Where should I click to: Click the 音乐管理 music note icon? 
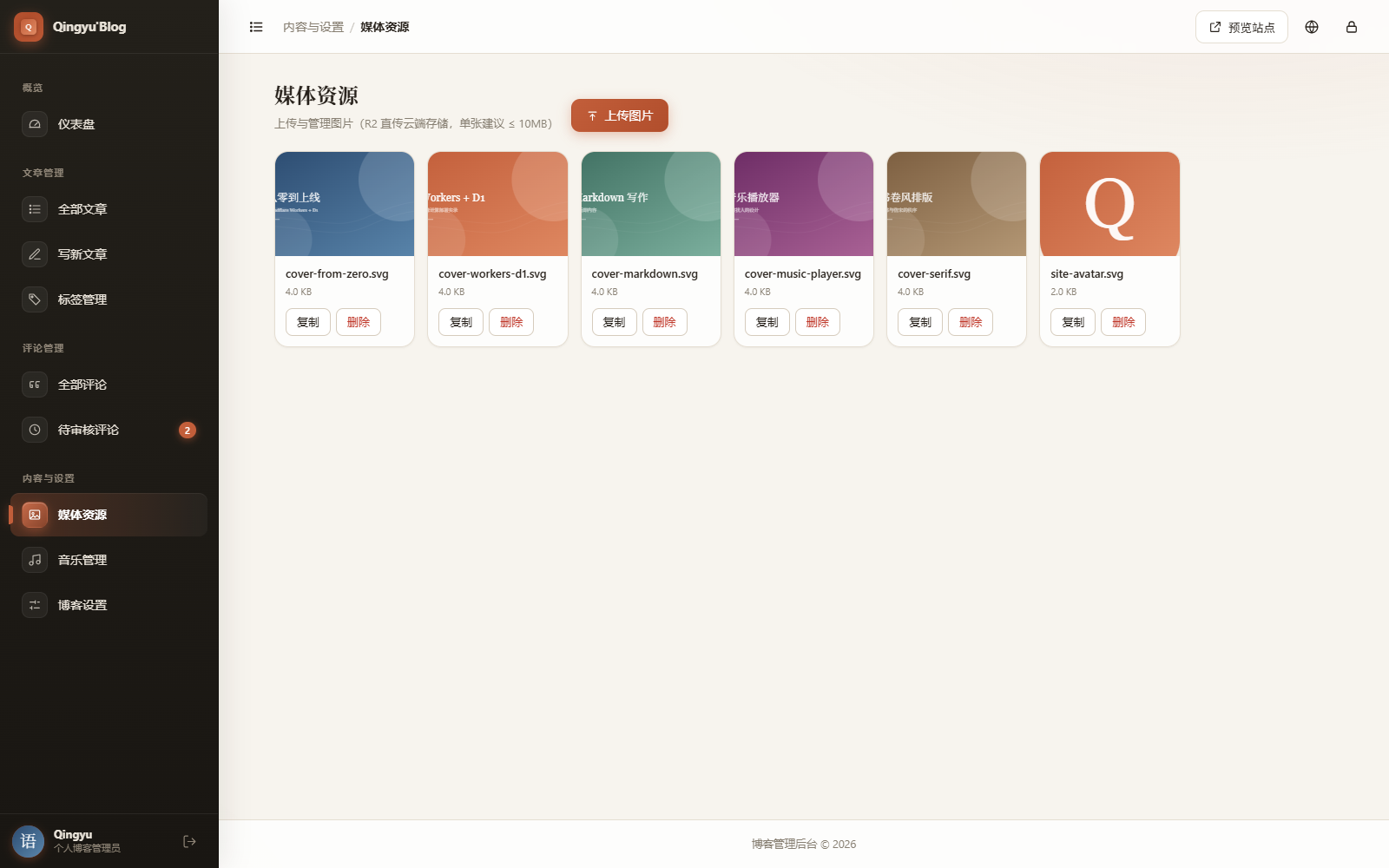[35, 560]
